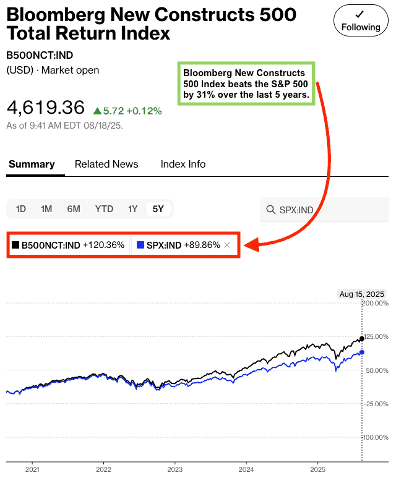Open the Summary tab

click(x=32, y=164)
